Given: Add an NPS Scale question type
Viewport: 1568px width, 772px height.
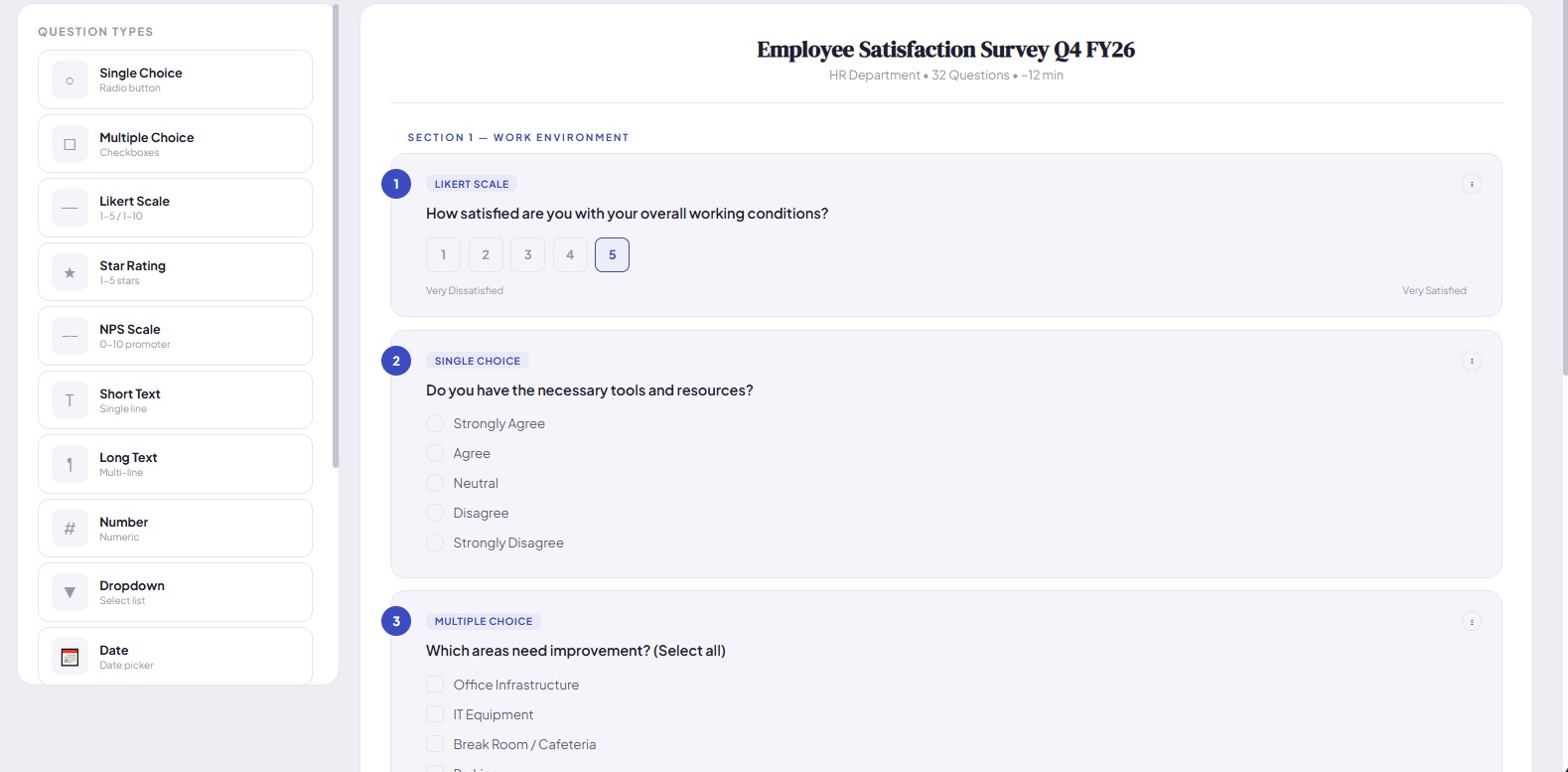Looking at the screenshot, I should (x=175, y=336).
